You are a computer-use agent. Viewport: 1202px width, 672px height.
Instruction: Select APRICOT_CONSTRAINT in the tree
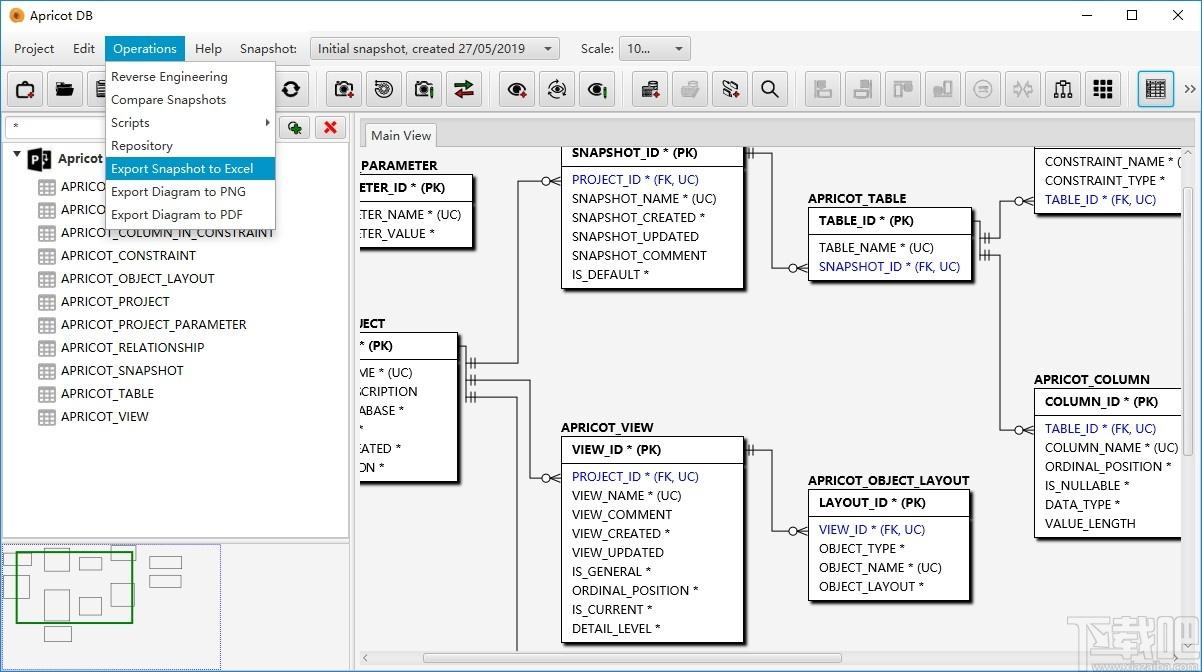tap(128, 255)
